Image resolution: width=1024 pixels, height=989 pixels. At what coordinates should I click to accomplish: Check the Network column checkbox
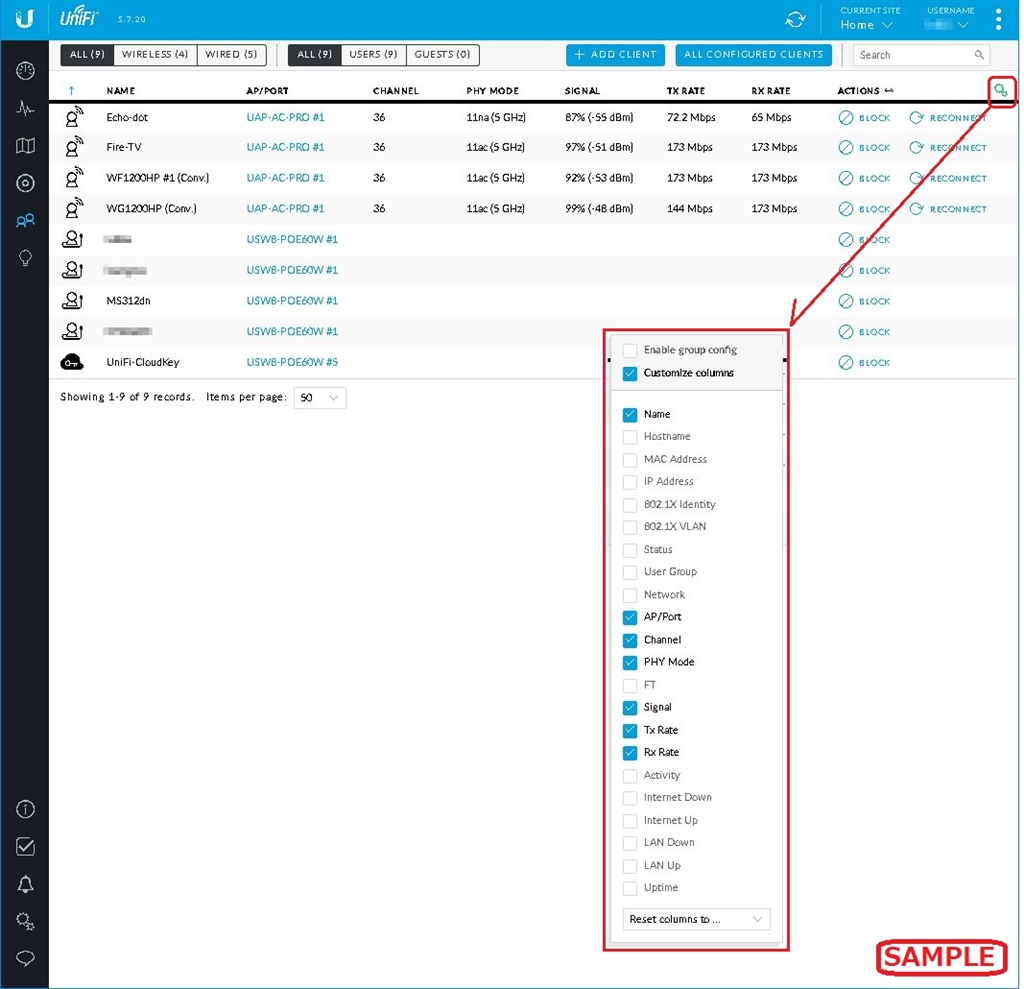tap(630, 594)
